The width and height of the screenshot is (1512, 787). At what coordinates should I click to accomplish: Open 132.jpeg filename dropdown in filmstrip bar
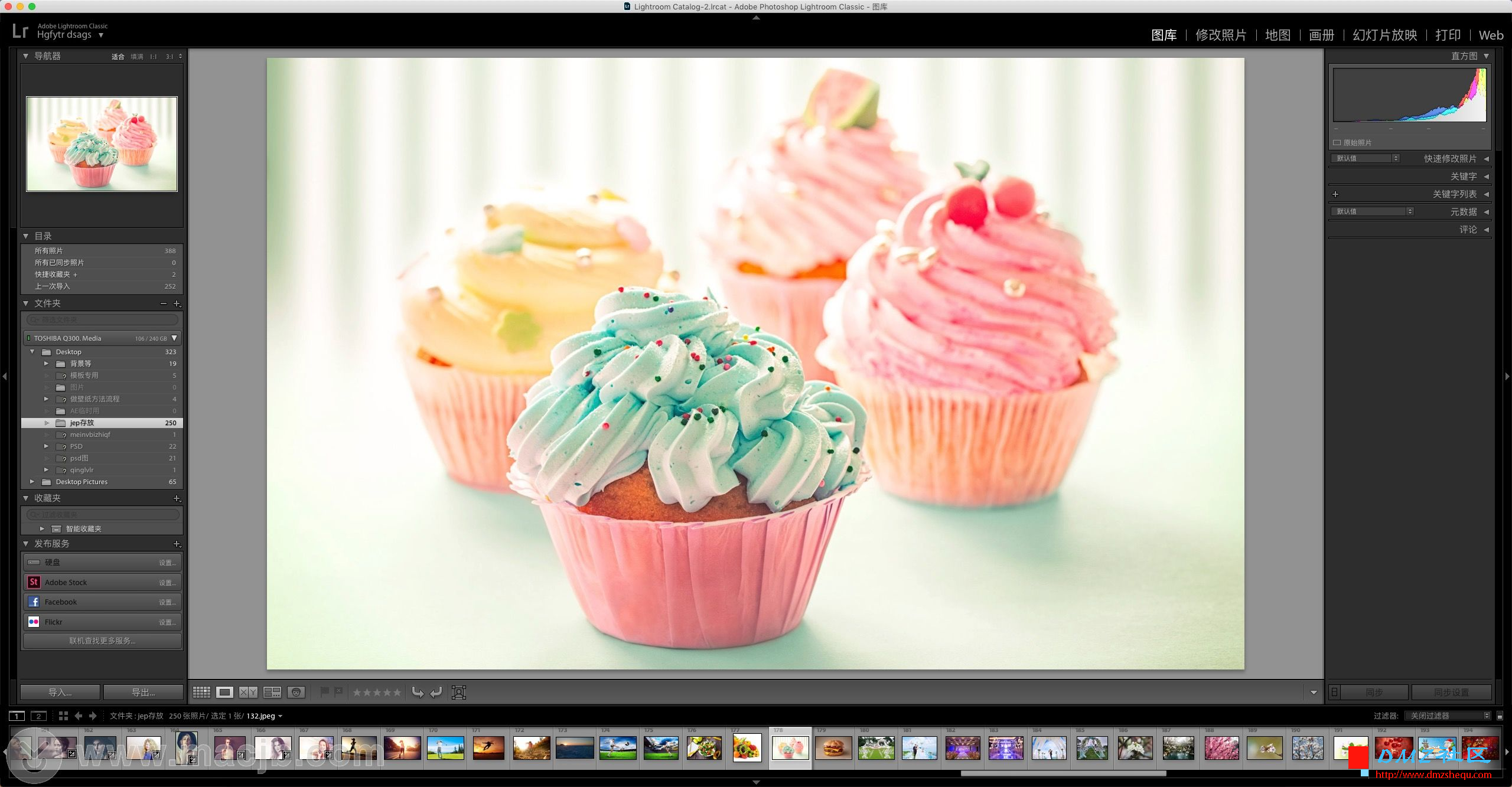[x=265, y=716]
